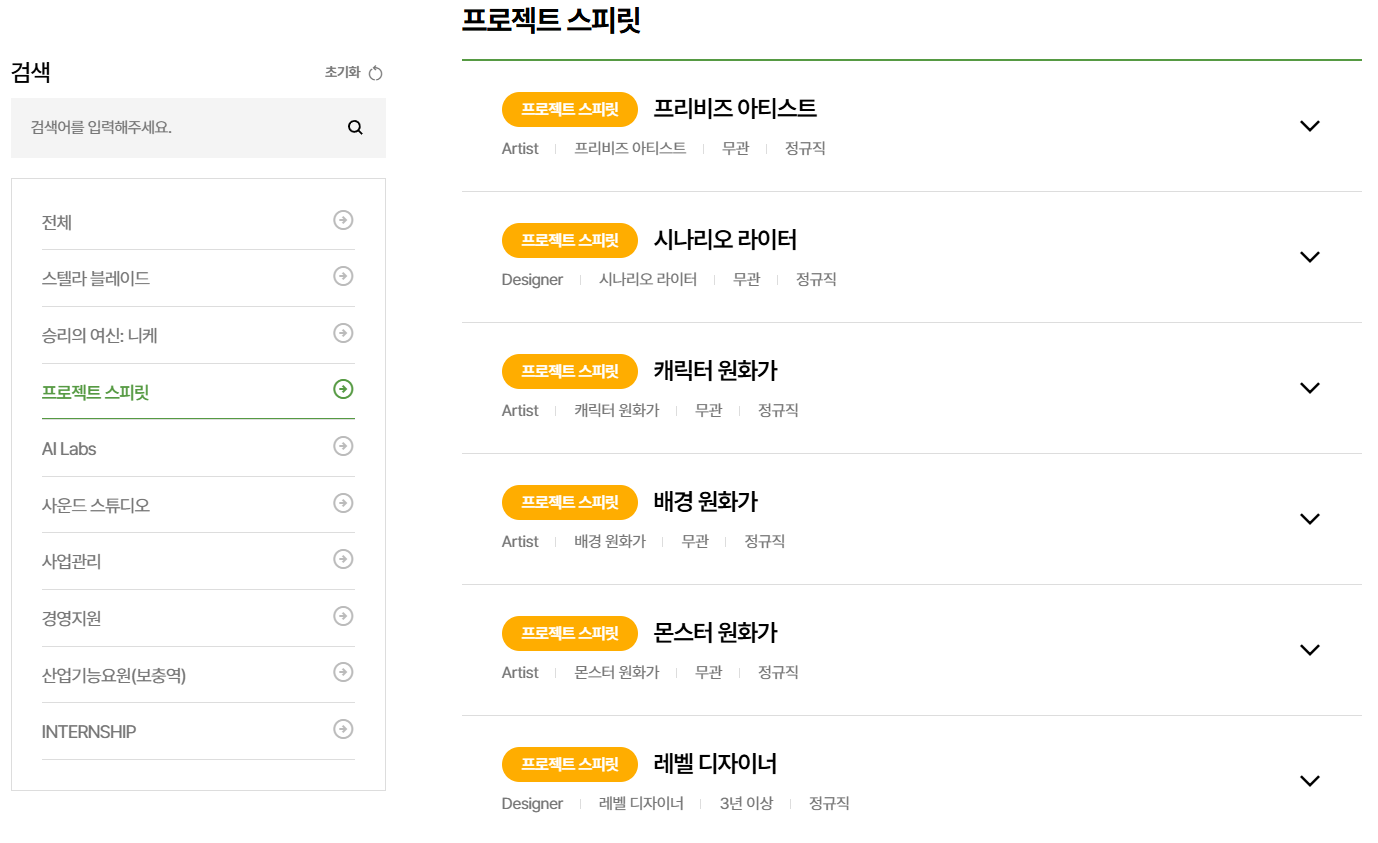
Task: Click the 초기화 reset refresh icon
Action: tap(376, 73)
